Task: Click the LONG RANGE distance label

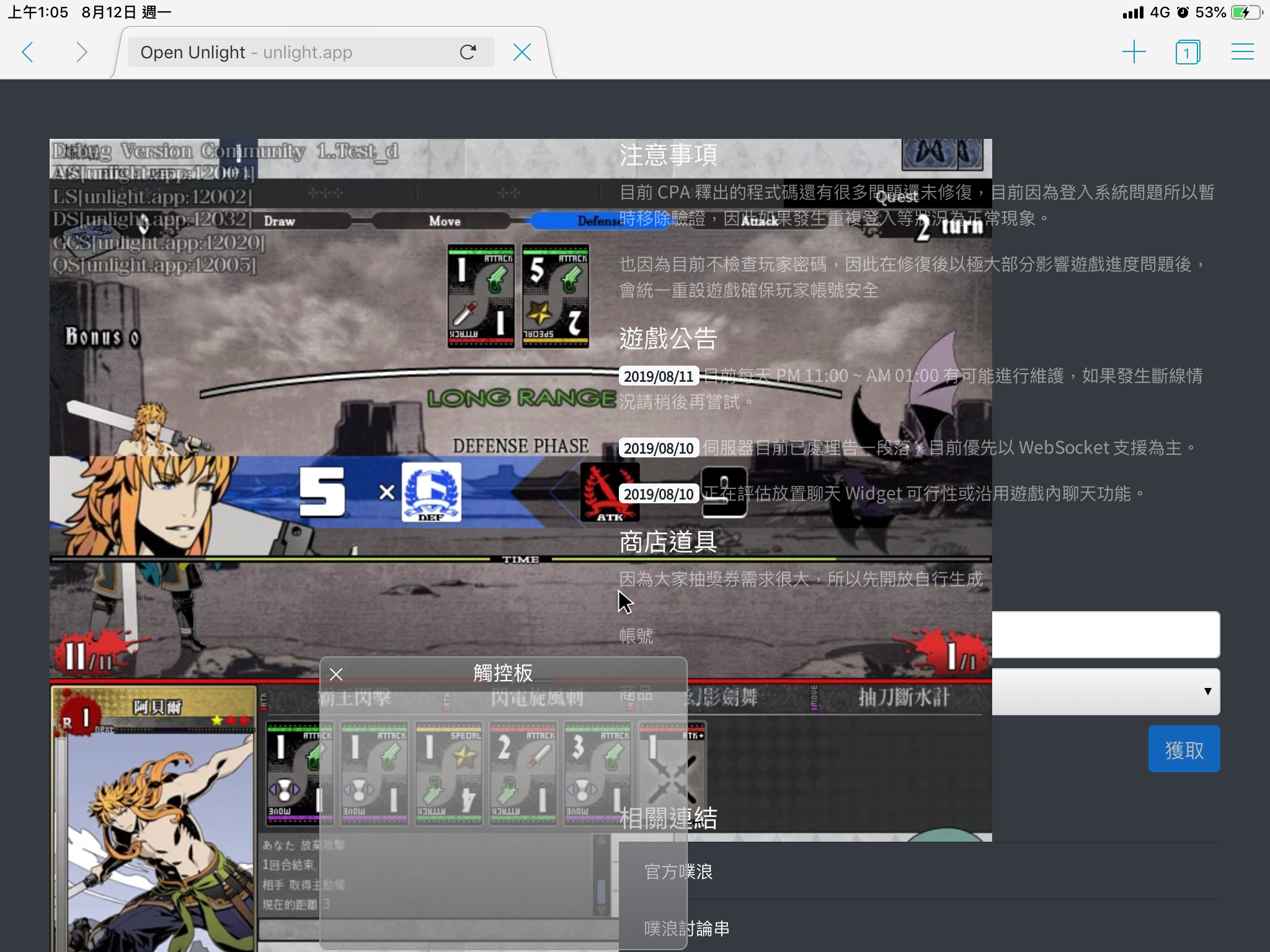Action: click(x=521, y=398)
